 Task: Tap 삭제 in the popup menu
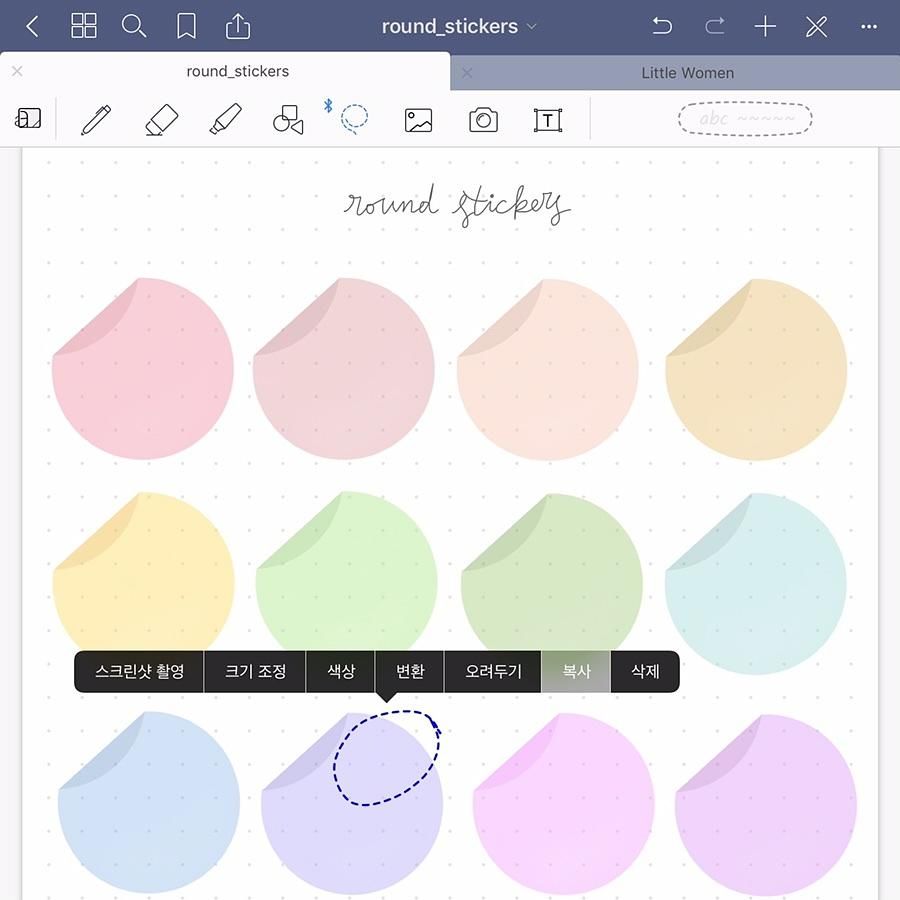pyautogui.click(x=645, y=672)
